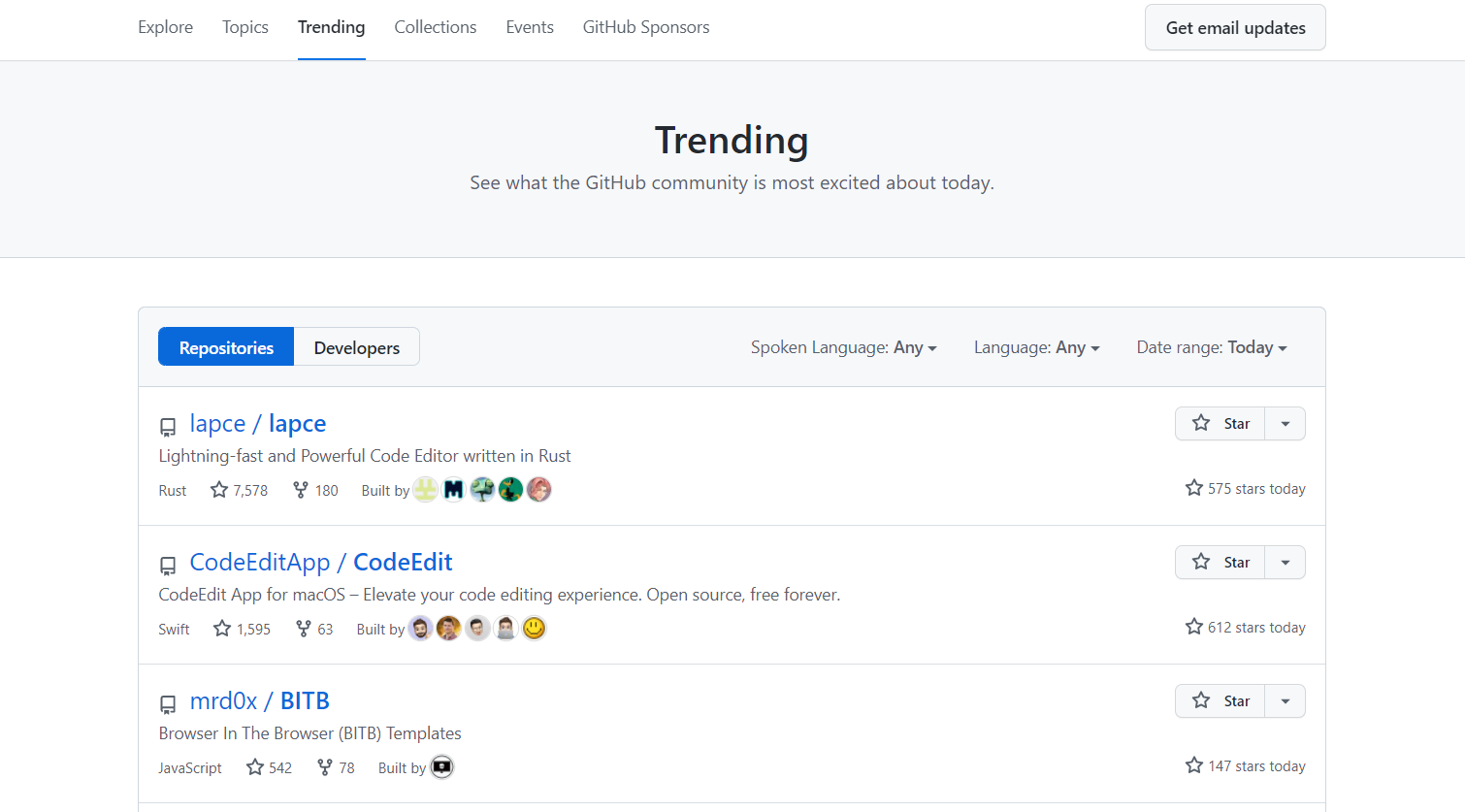Click first lapce contributor avatar
Screen dimensions: 1465x812
point(426,489)
